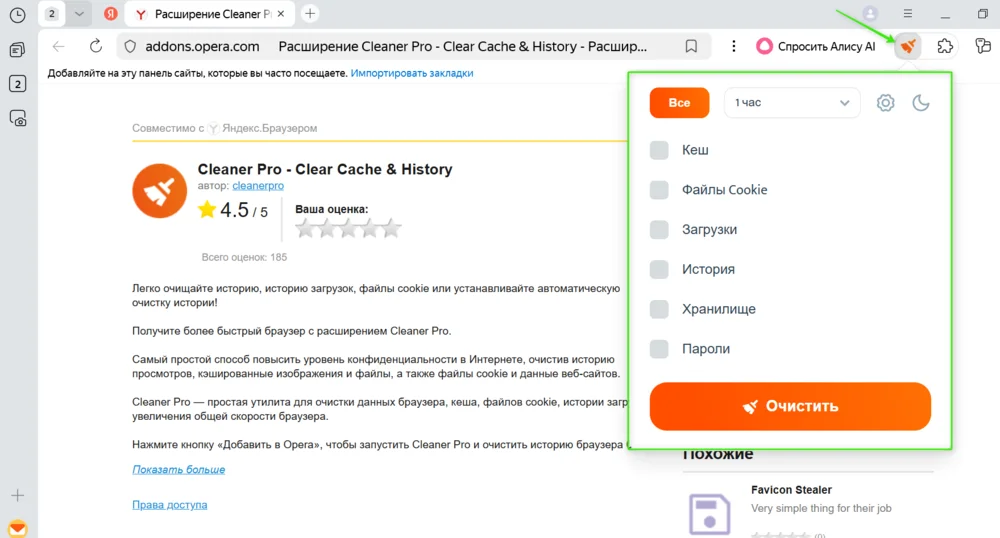Open the Права доступа link
Image resolution: width=1000 pixels, height=538 pixels.
170,504
